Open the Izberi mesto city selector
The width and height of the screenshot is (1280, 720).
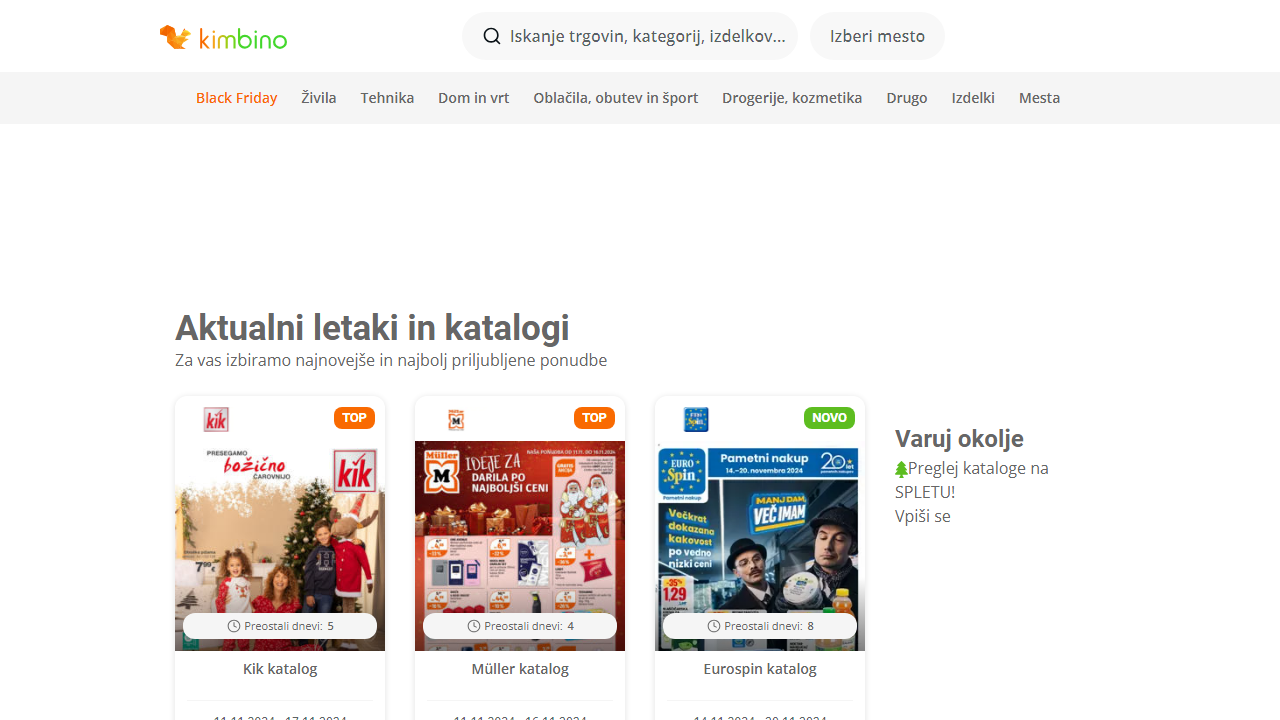(x=877, y=36)
